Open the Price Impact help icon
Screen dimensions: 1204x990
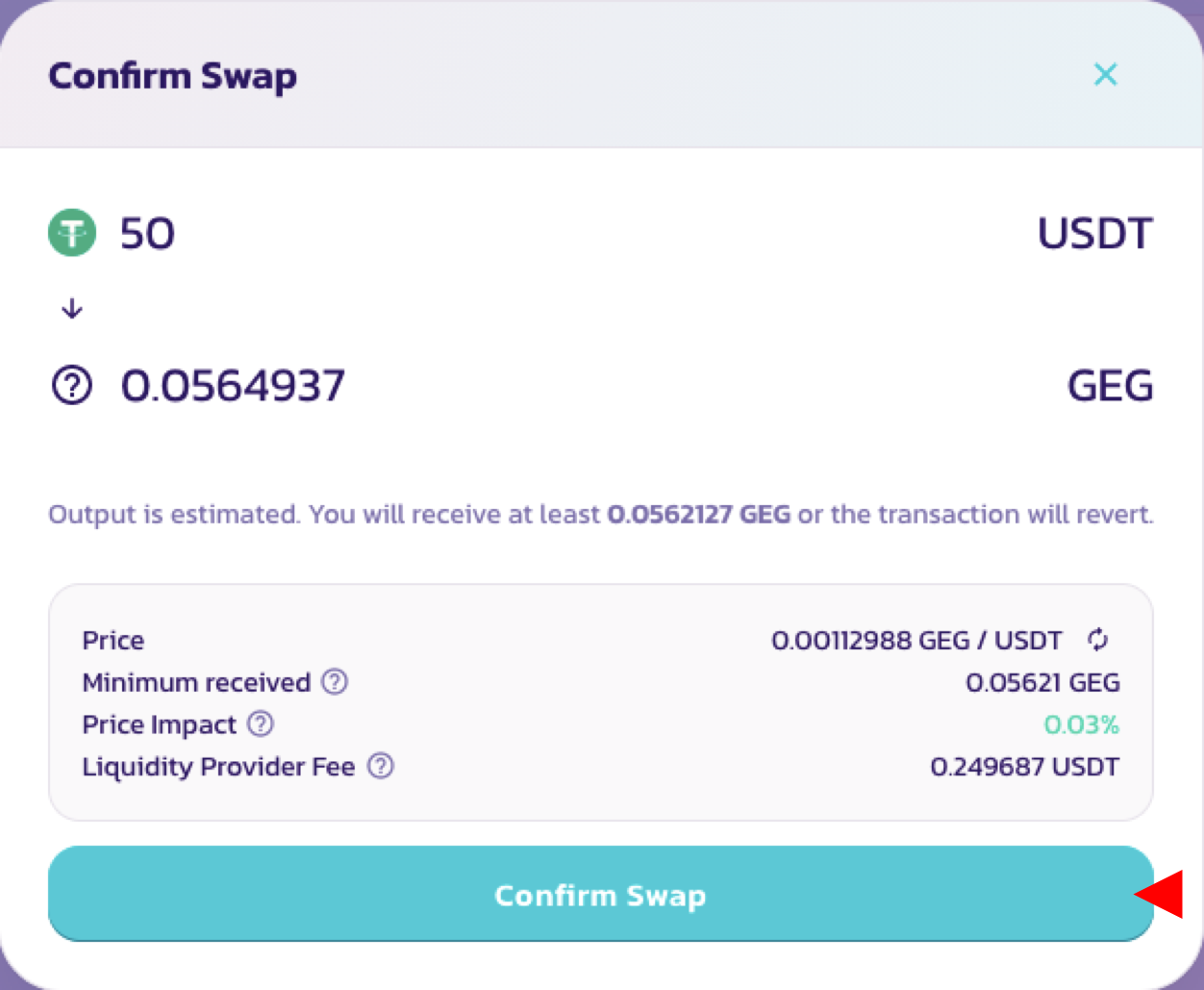coord(261,723)
